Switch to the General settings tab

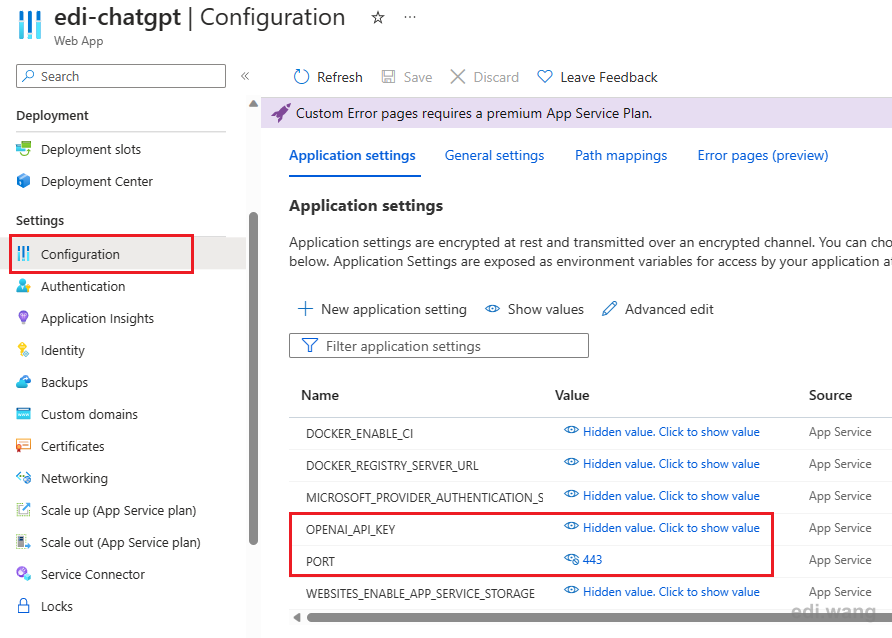point(494,155)
